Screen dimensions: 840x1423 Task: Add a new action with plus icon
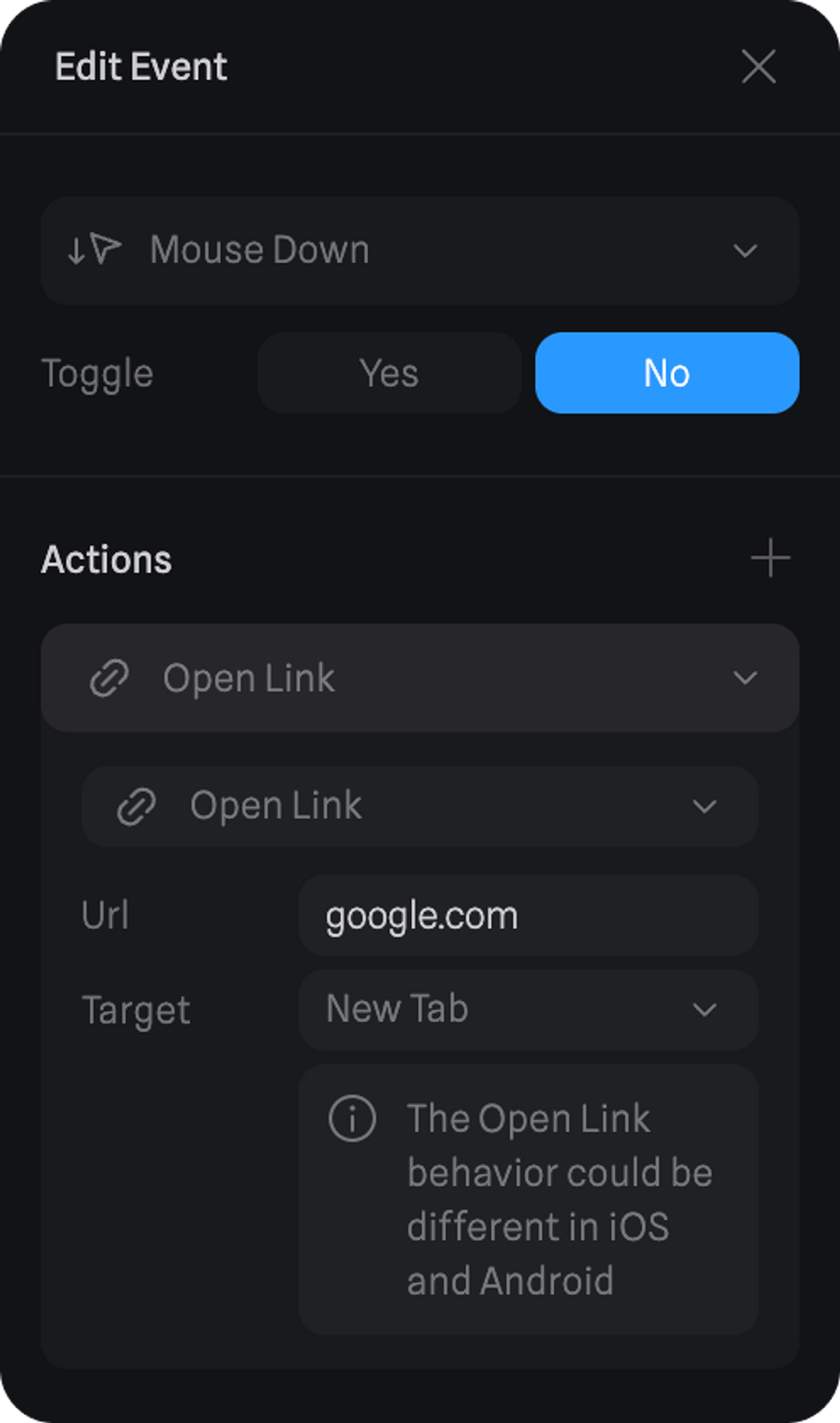tap(770, 558)
